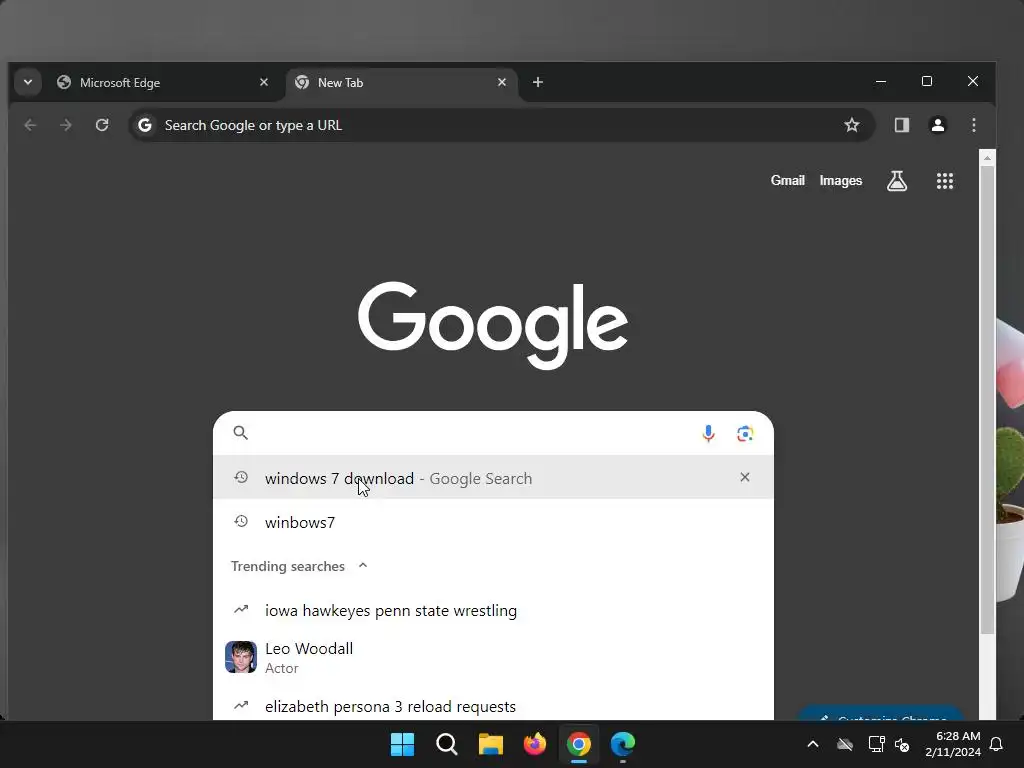Open the Gmail link

click(x=787, y=181)
